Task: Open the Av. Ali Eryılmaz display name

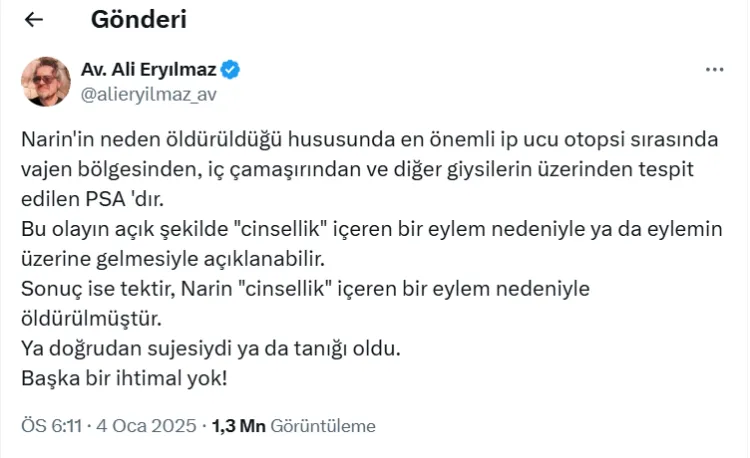Action: 149,70
